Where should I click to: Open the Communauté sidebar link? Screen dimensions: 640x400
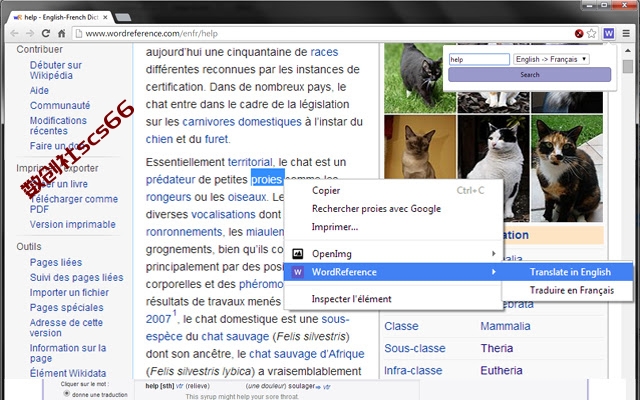[x=60, y=105]
